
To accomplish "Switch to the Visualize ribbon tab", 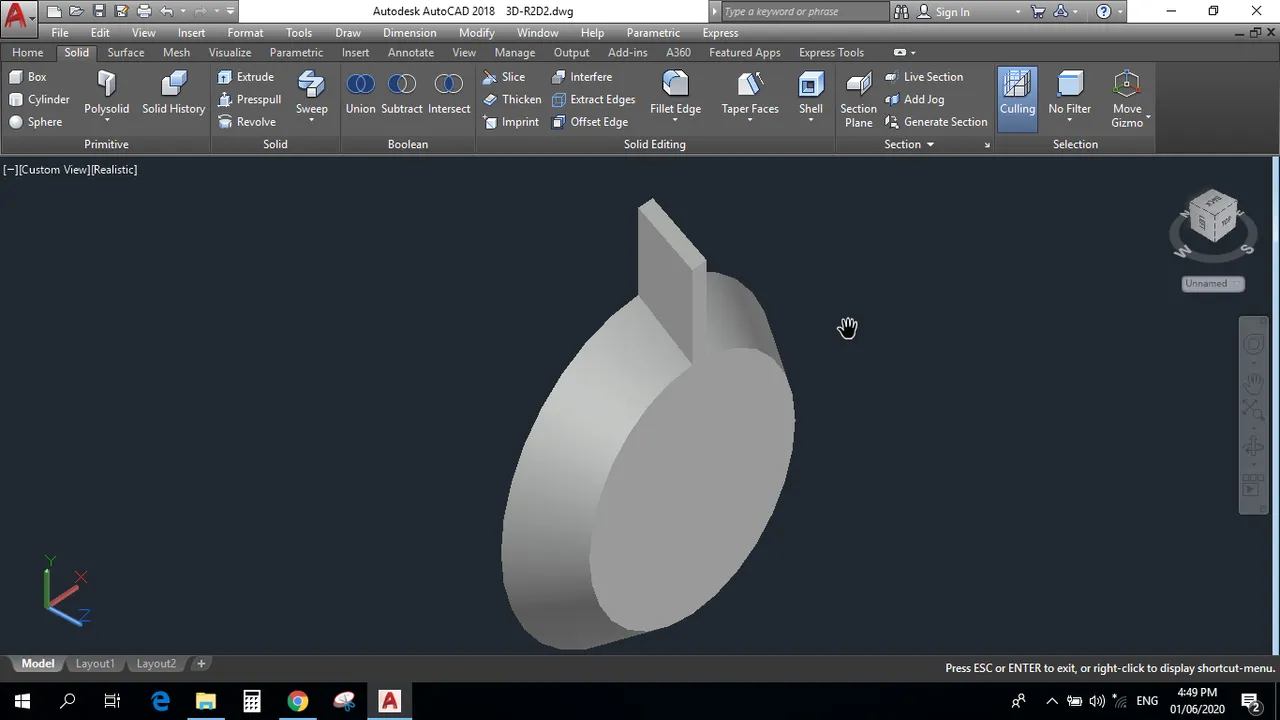I will click(230, 52).
